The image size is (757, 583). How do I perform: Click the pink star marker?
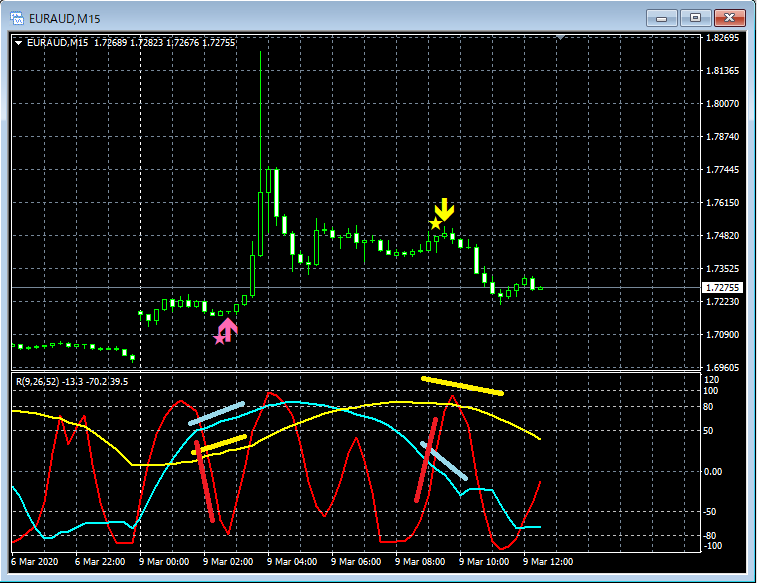pyautogui.click(x=220, y=339)
